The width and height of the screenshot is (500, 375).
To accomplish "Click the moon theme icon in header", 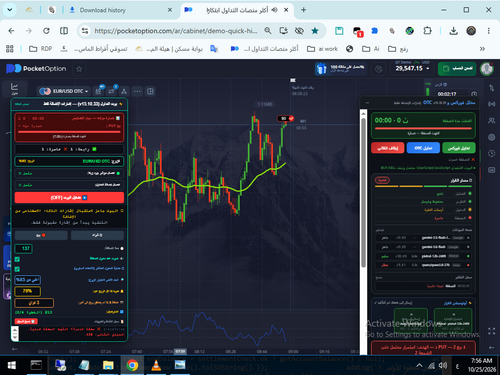I will (379, 69).
